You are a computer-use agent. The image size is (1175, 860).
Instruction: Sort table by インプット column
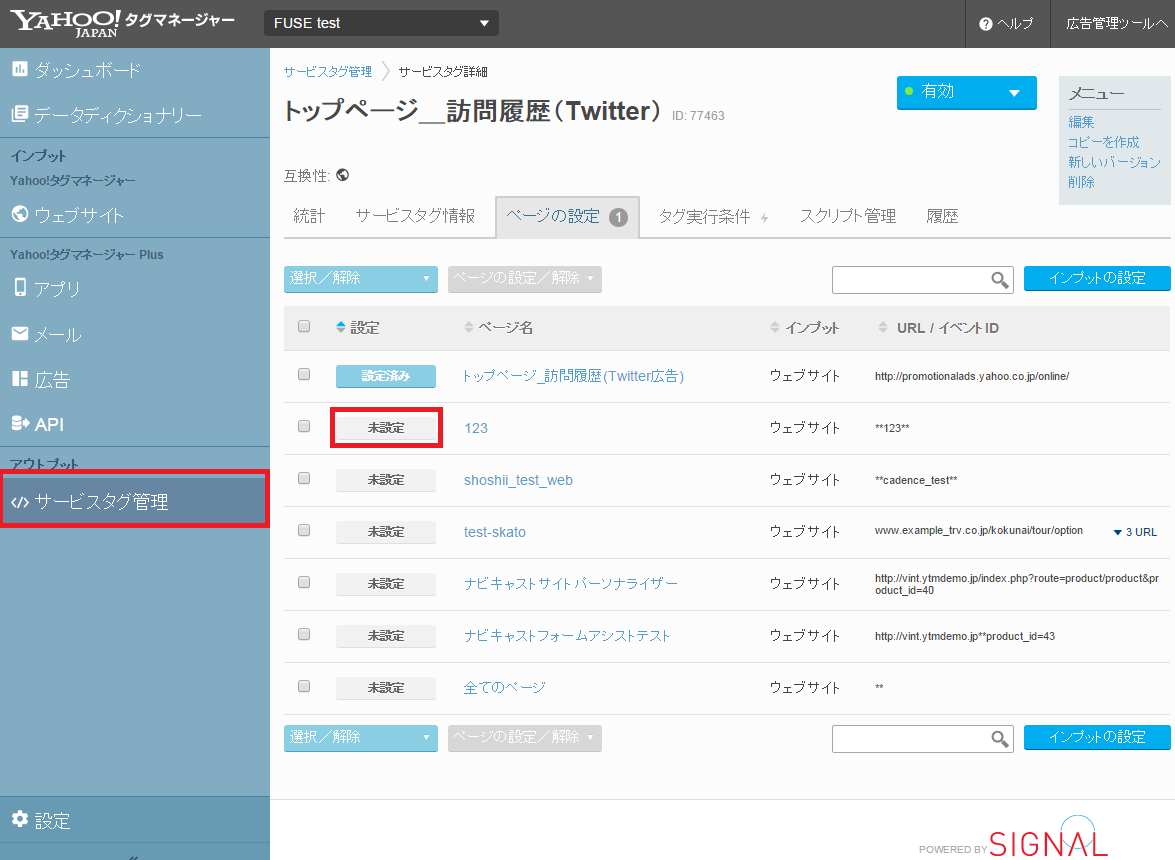tap(805, 327)
